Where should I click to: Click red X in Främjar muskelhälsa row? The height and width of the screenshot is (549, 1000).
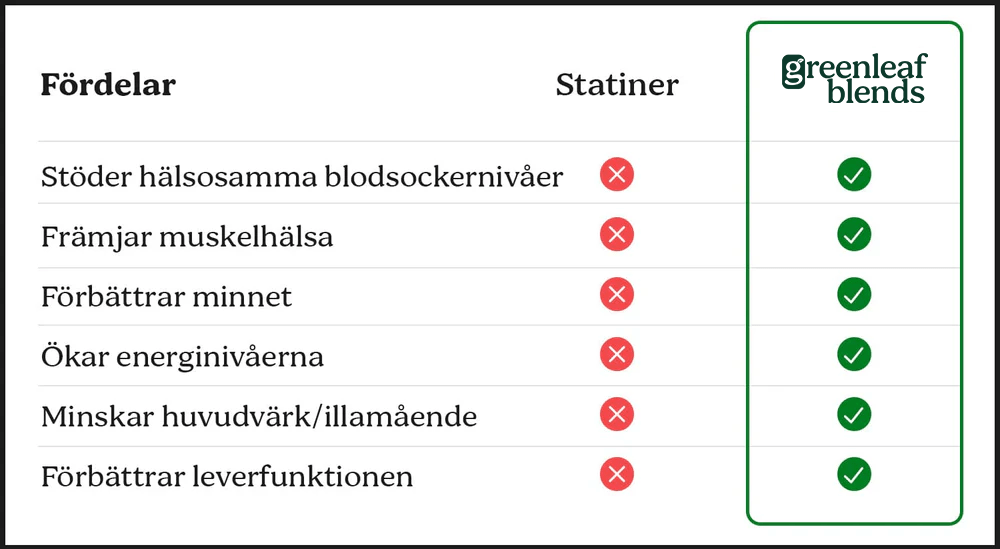tap(617, 235)
